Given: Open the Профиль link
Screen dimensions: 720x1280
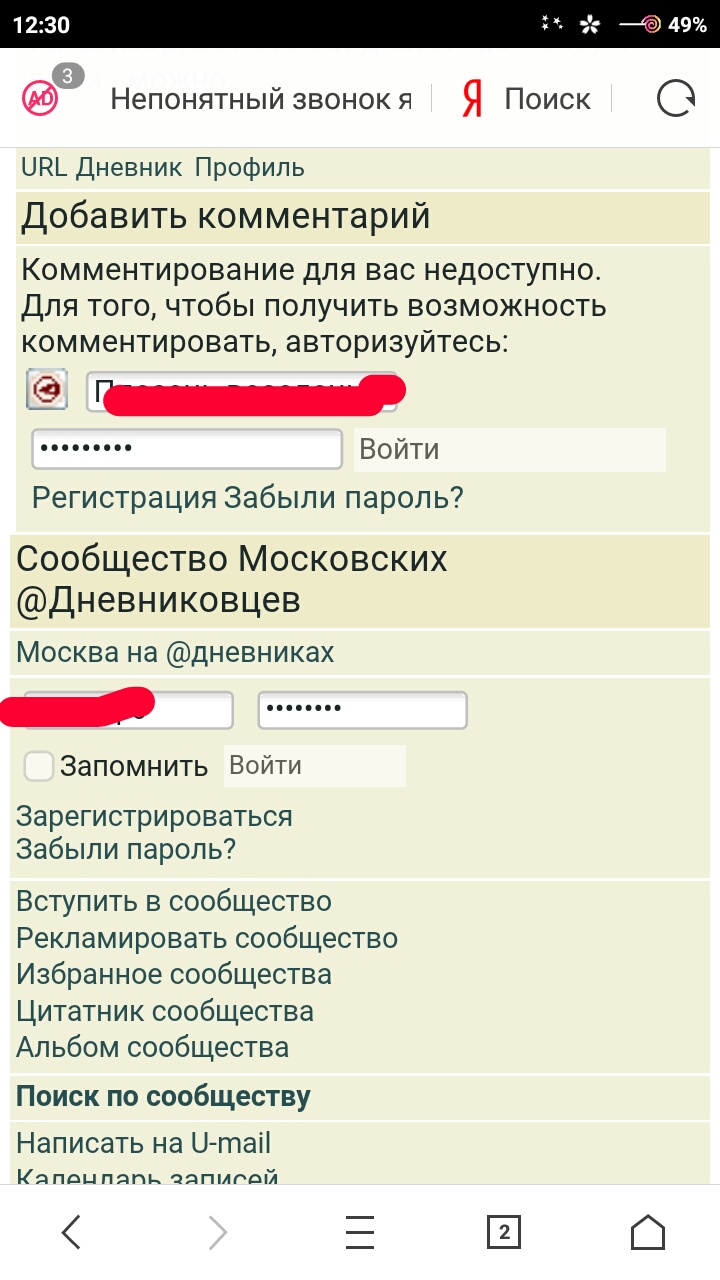Looking at the screenshot, I should [x=249, y=167].
